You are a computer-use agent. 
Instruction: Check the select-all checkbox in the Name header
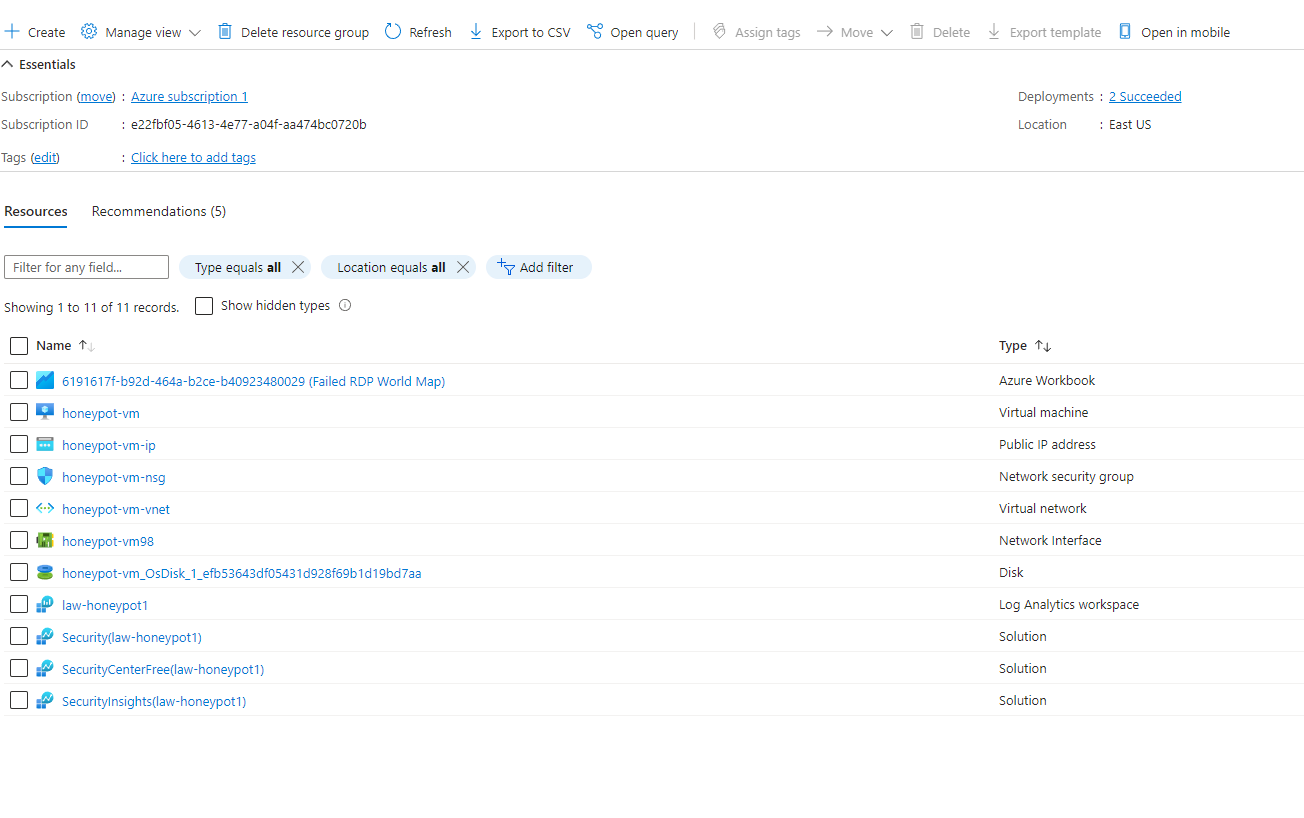pyautogui.click(x=19, y=346)
